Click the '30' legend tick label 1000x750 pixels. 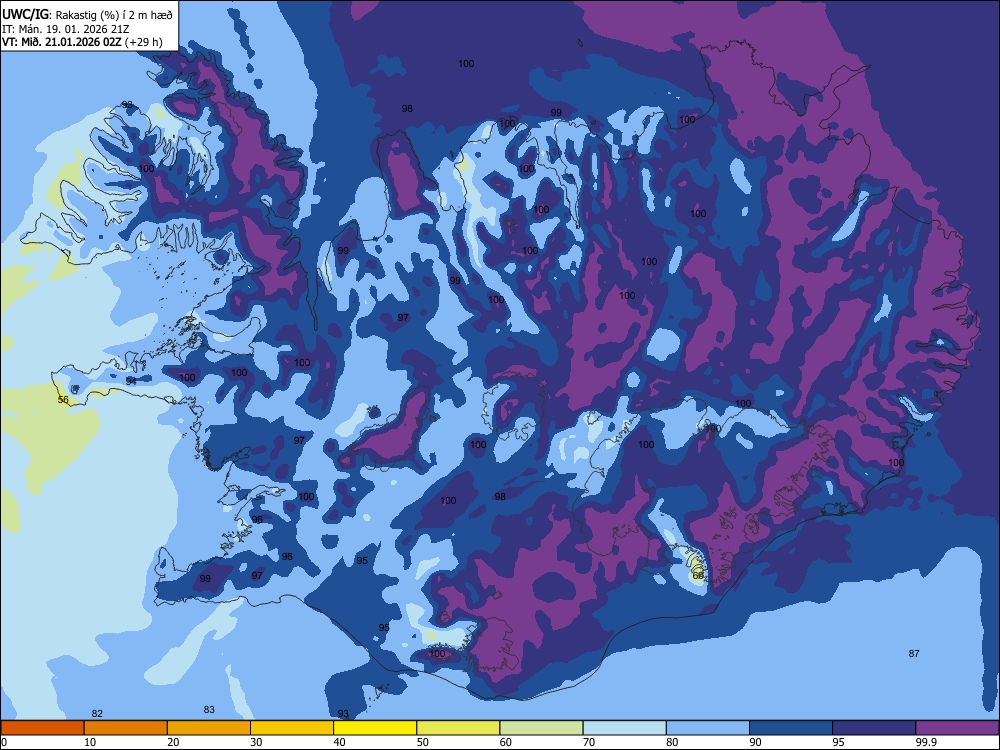tap(256, 742)
